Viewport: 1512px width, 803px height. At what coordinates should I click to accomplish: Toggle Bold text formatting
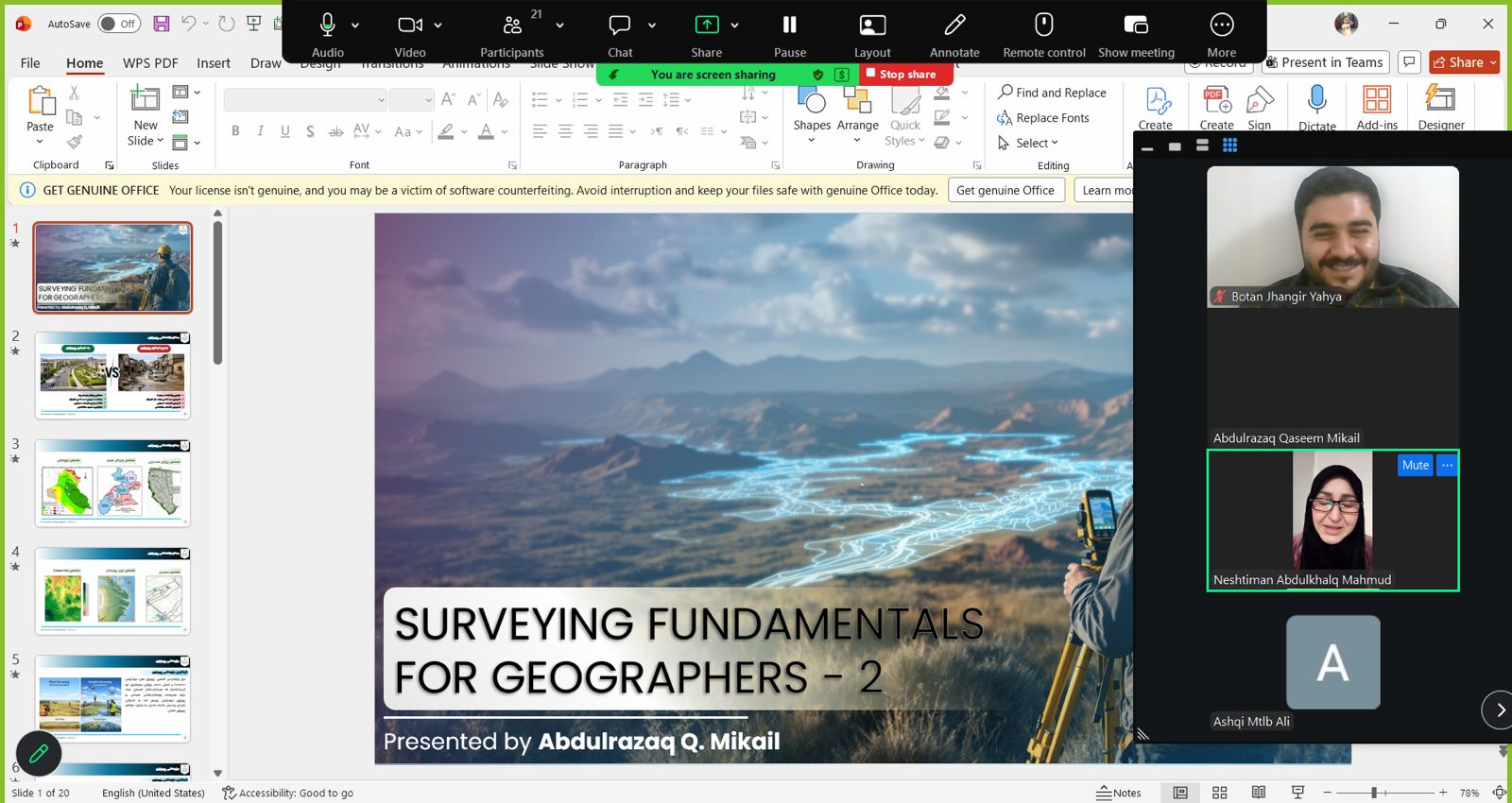(235, 131)
